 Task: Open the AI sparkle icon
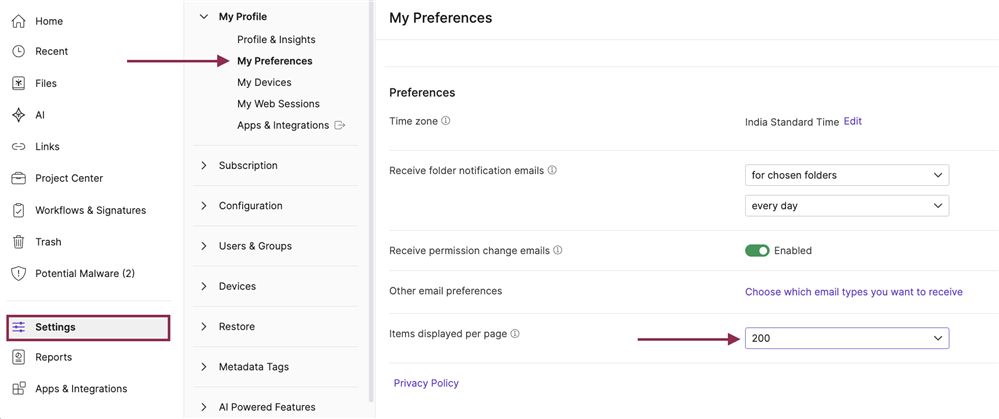(19, 115)
